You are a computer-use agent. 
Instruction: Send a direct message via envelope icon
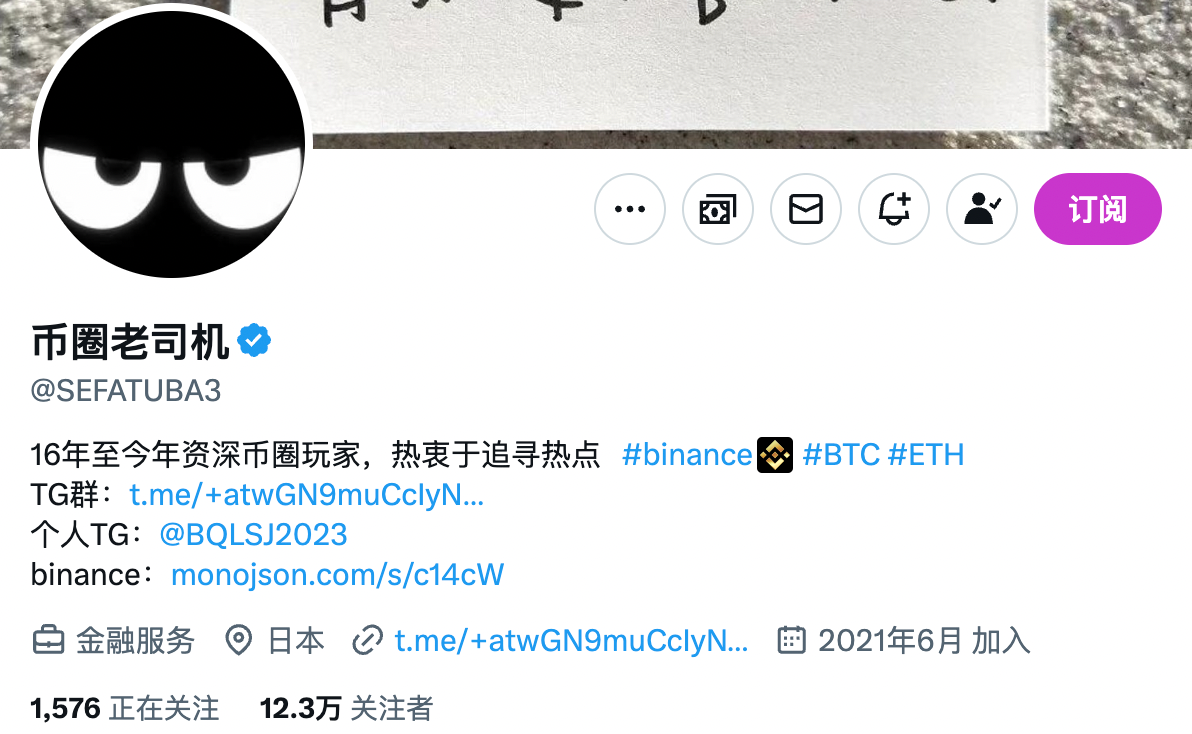(806, 209)
